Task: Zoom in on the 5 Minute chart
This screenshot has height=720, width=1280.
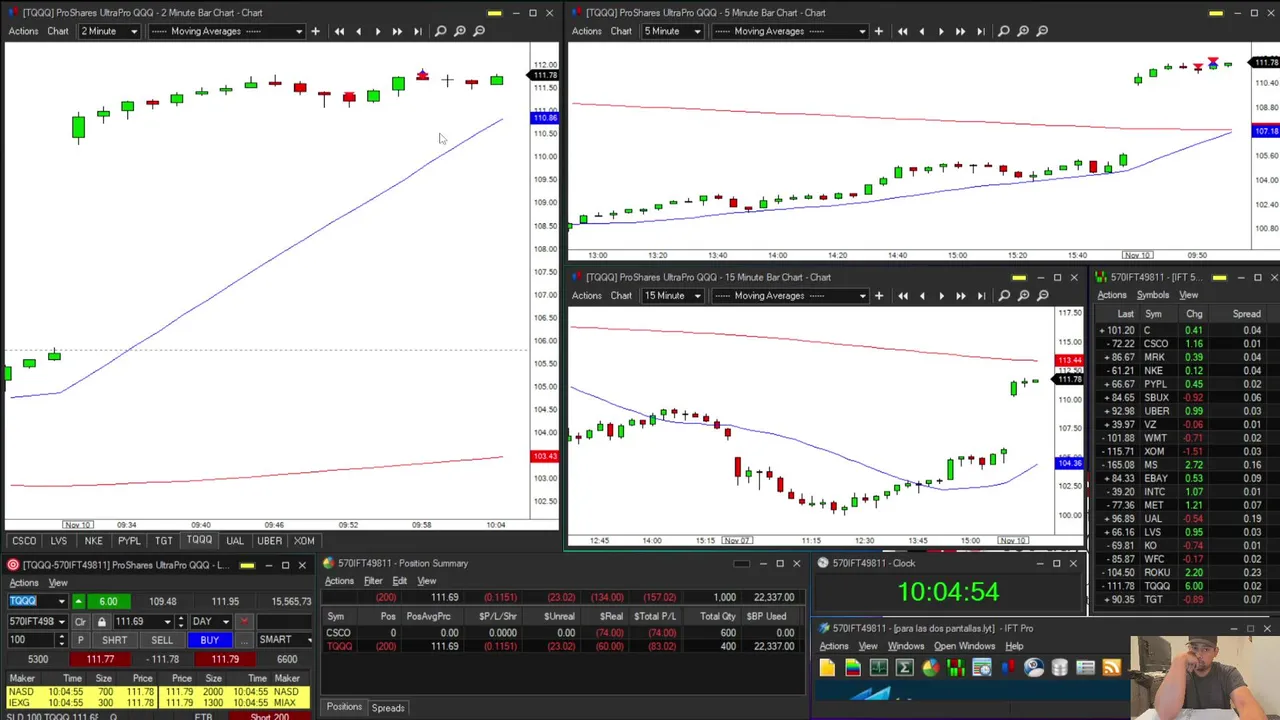Action: point(1023,31)
